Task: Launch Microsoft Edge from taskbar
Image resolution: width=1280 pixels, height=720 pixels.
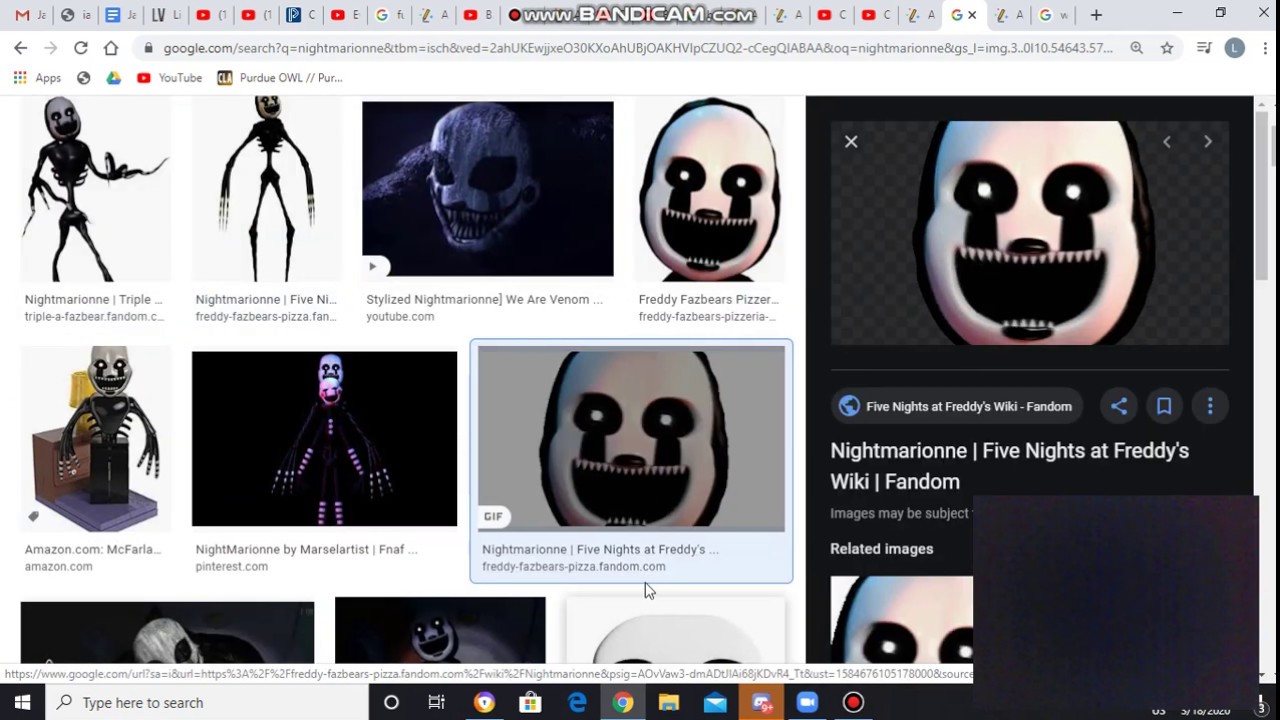Action: point(577,702)
